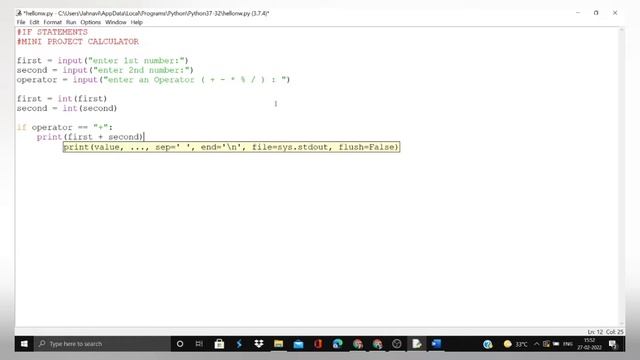Open the Options menu
The height and width of the screenshot is (360, 640).
[x=90, y=22]
